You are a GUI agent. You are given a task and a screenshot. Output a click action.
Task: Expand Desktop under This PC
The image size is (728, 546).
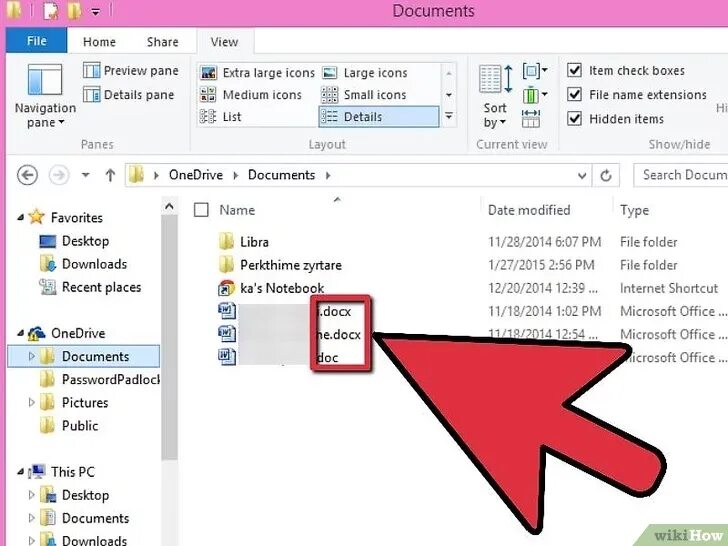[32, 494]
